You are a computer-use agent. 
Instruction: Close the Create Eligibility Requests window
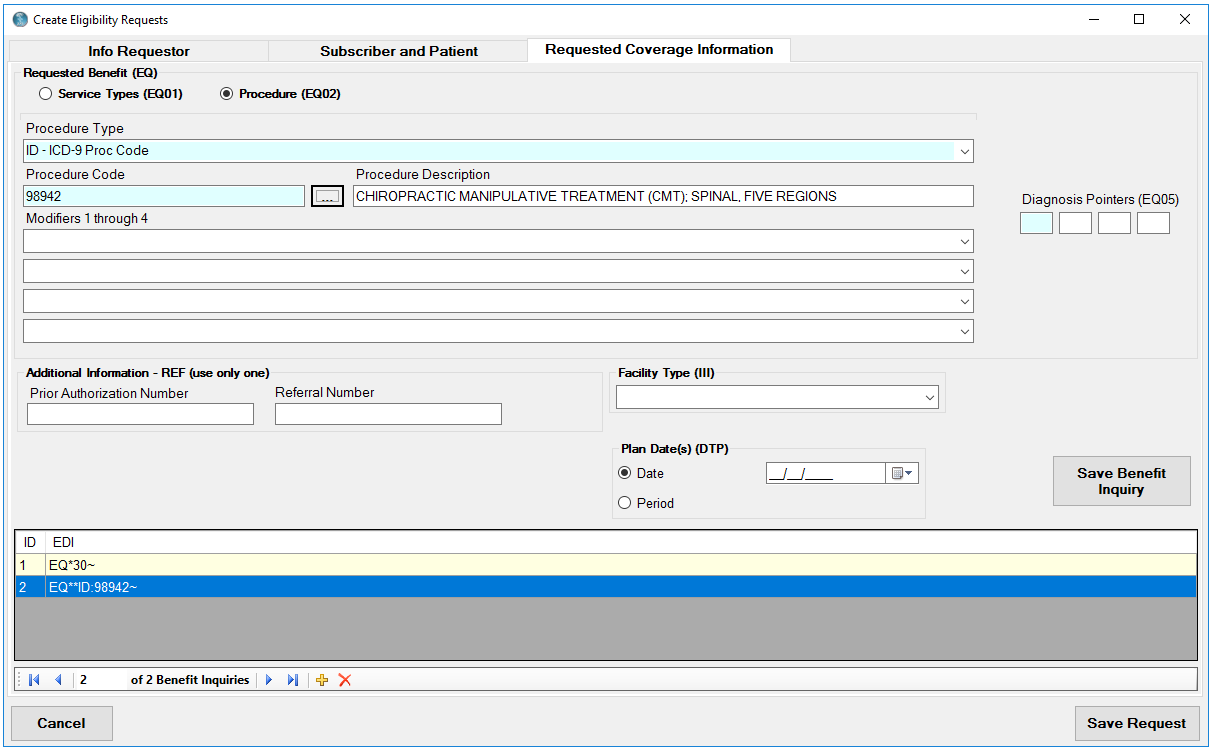[1185, 19]
